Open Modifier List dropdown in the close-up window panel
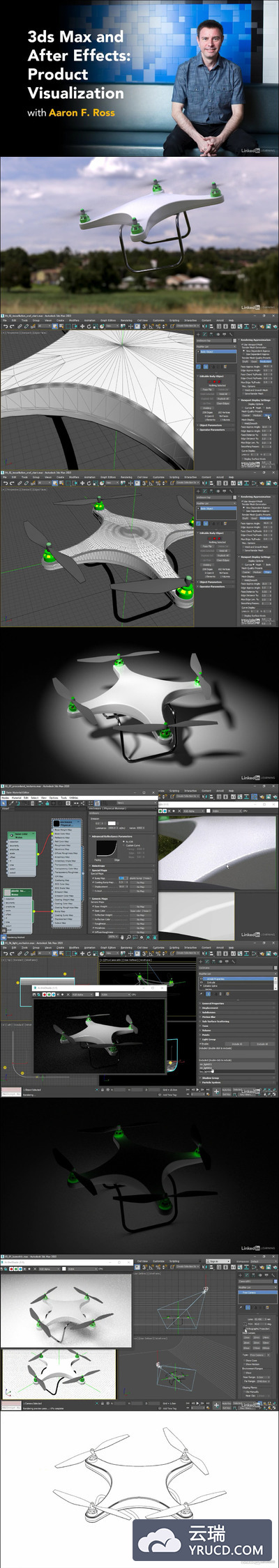The image size is (279, 1568). [216, 346]
